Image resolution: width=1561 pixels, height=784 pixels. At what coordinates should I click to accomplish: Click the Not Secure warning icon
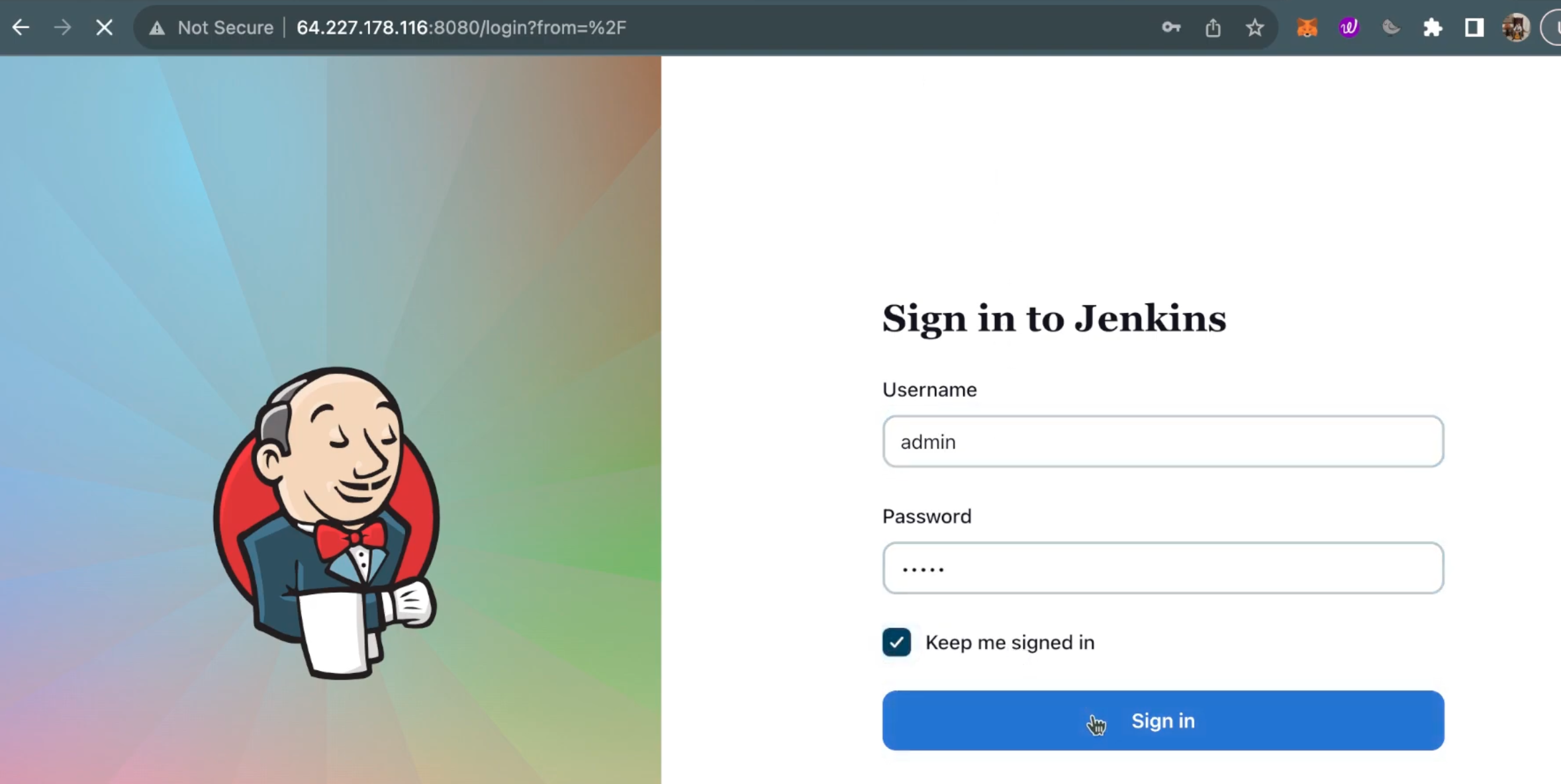(x=154, y=27)
